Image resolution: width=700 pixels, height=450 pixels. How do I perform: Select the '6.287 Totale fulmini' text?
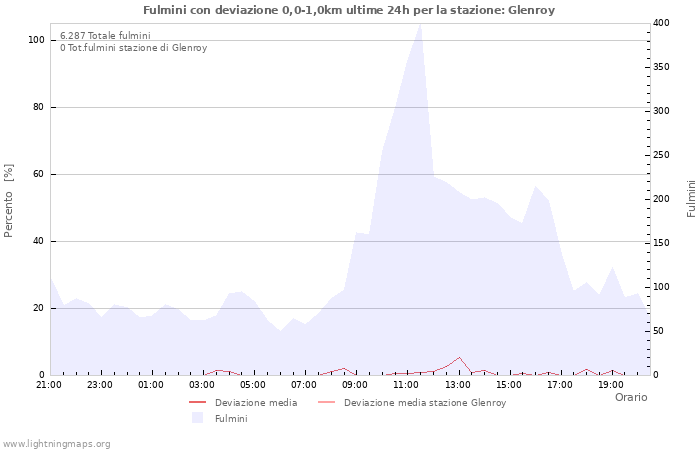point(105,35)
